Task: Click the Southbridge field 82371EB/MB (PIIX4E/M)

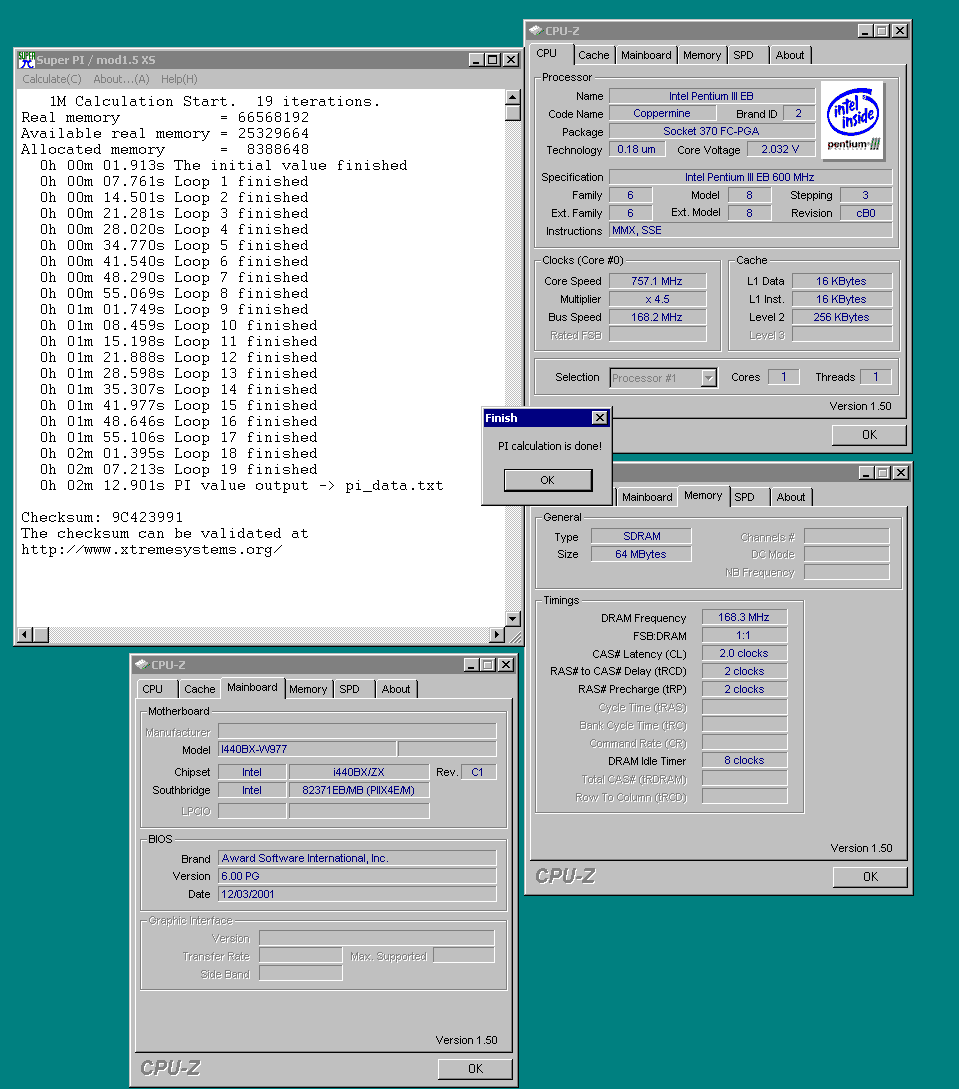Action: tap(358, 790)
